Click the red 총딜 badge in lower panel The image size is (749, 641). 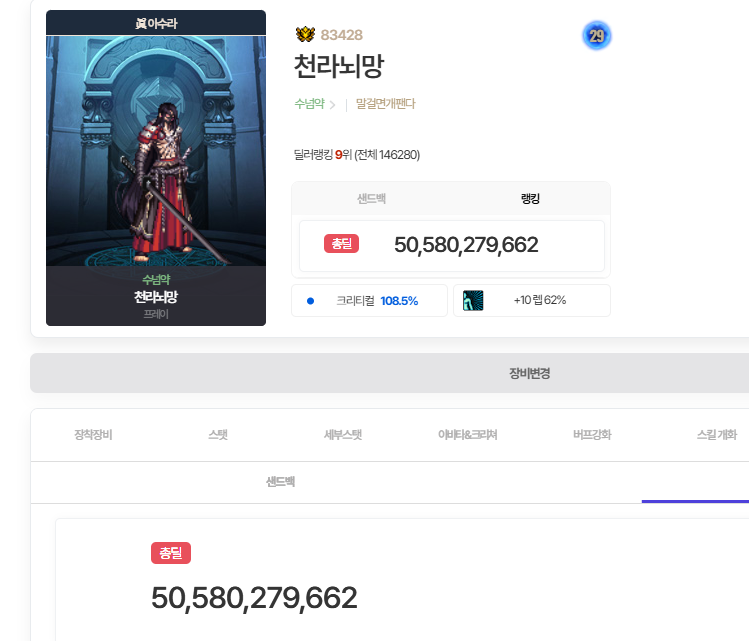click(x=170, y=553)
